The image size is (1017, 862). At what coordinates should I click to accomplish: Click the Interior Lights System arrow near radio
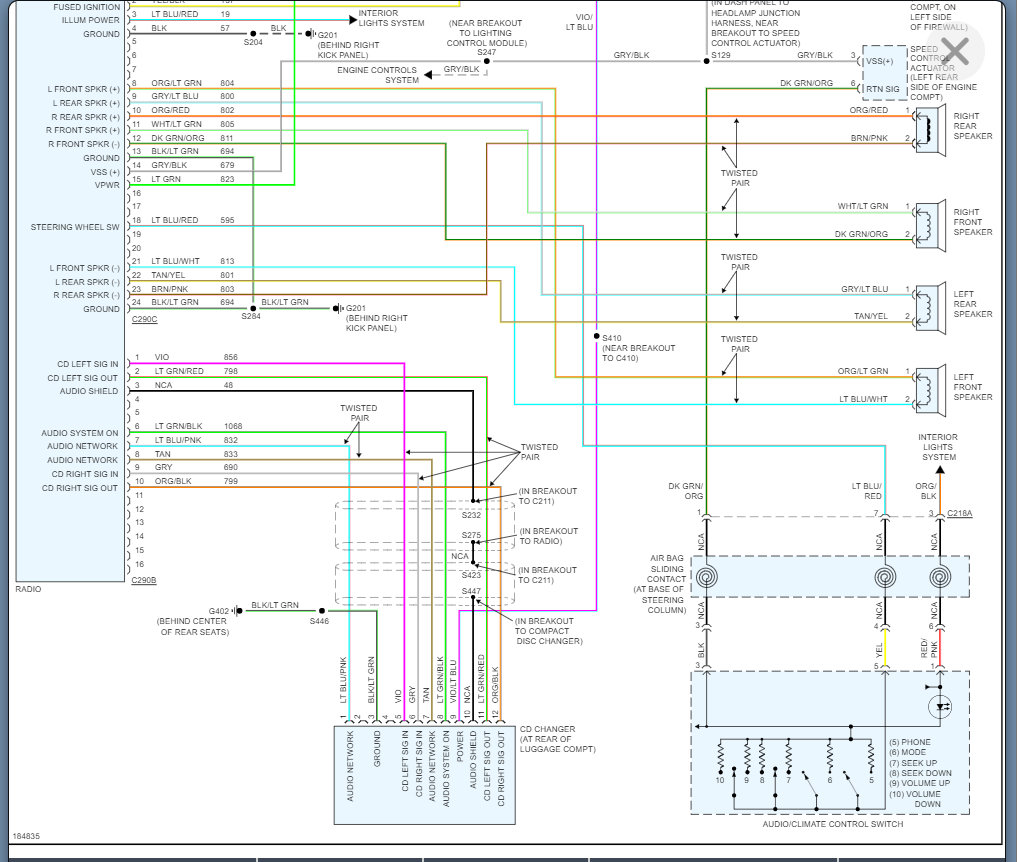353,20
